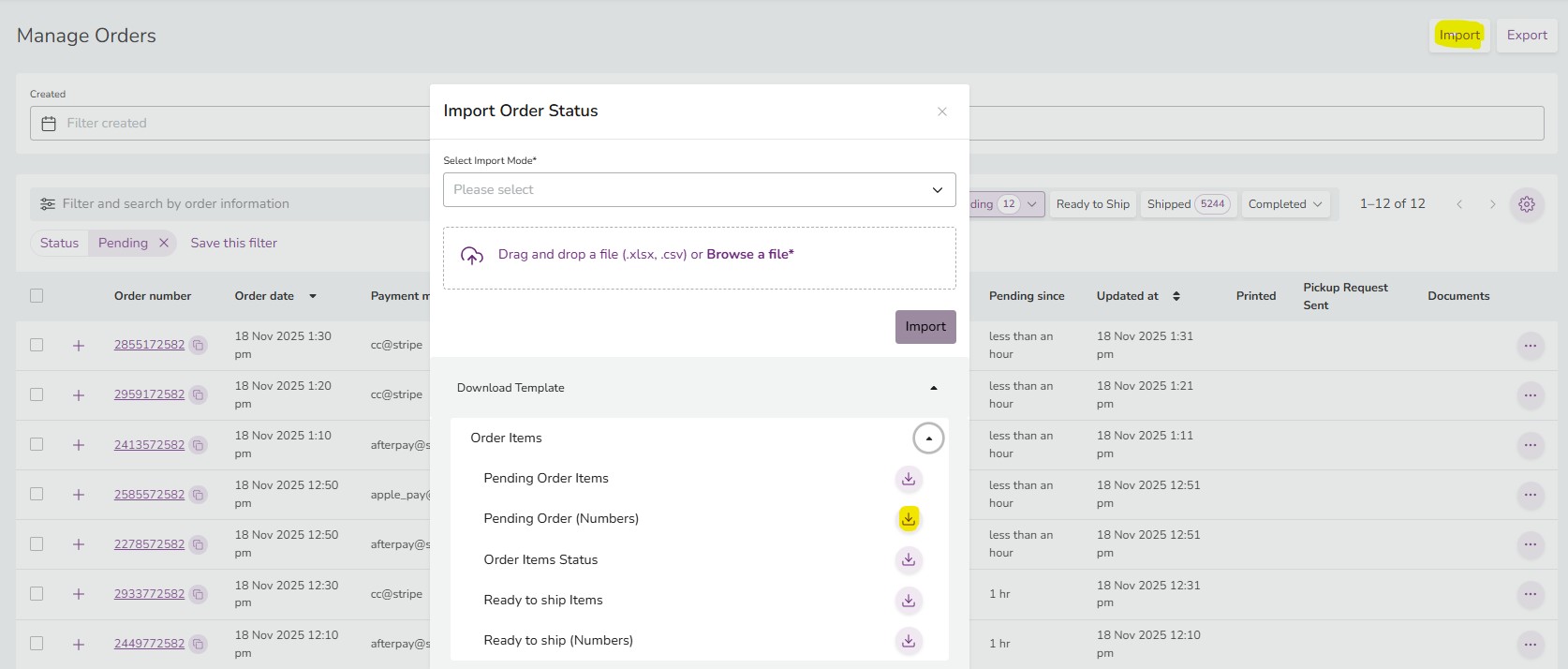Select checkbox for order 2959172582
1568x669 pixels.
[37, 394]
